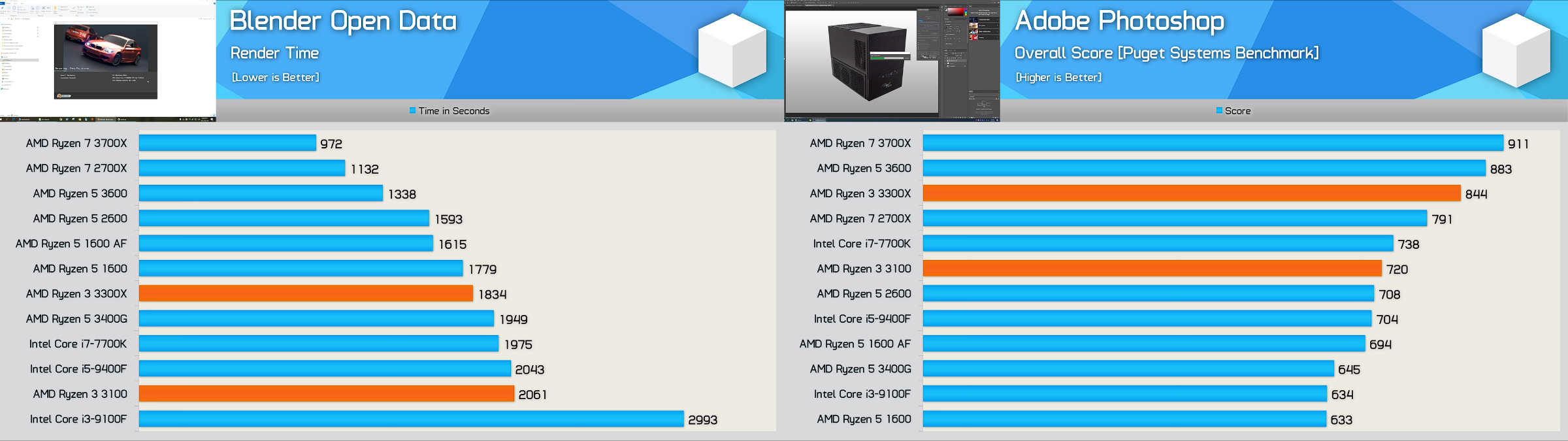Click the 1779 render time value
Viewport: 1568px width, 441px height.
click(483, 269)
